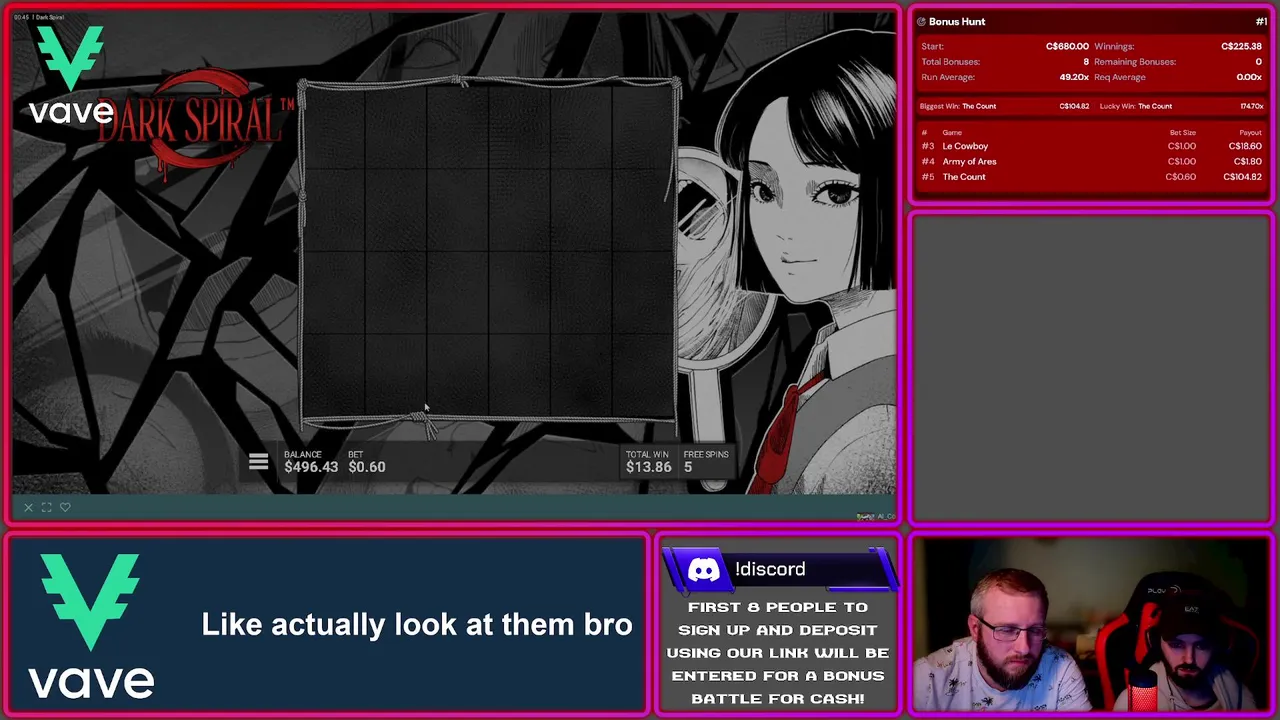This screenshot has width=1280, height=720.
Task: Click the Req Average value 0.00x
Action: pos(1249,77)
